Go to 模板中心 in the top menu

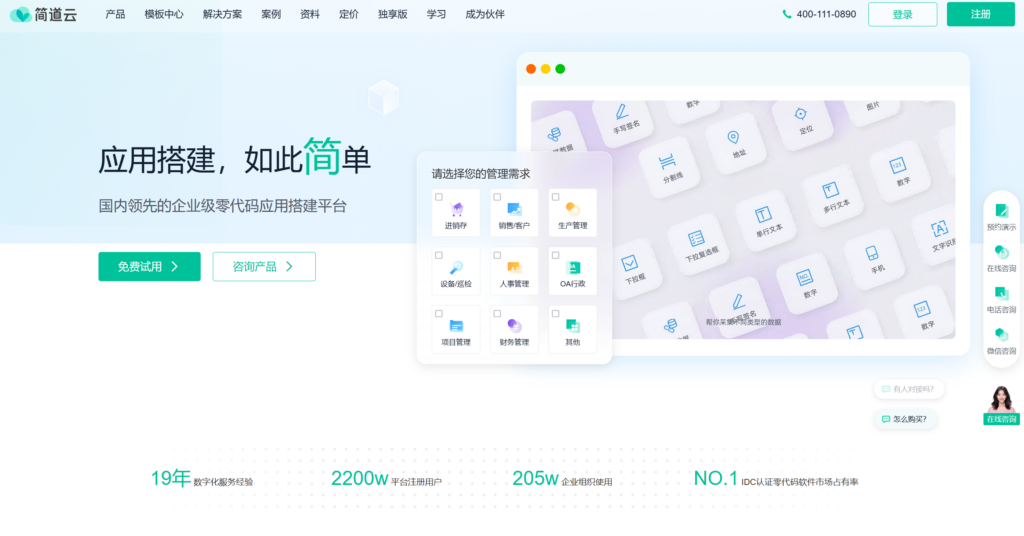coord(164,15)
